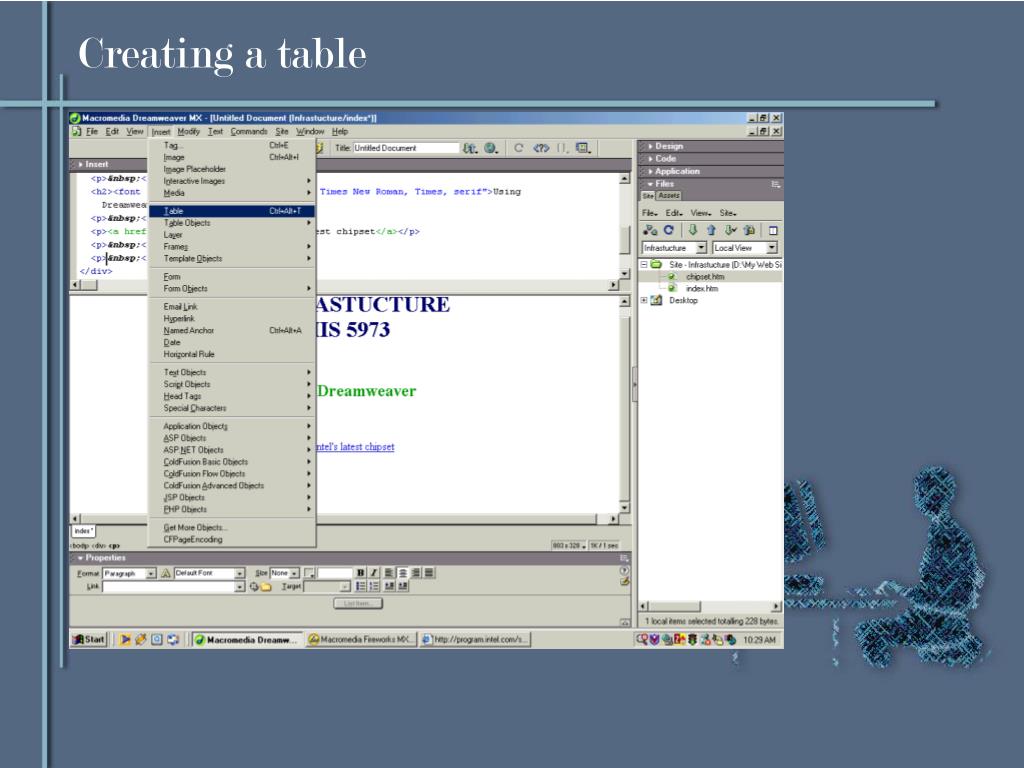This screenshot has height=768, width=1024.
Task: Click the Files panel options menu icon
Action: (x=775, y=184)
